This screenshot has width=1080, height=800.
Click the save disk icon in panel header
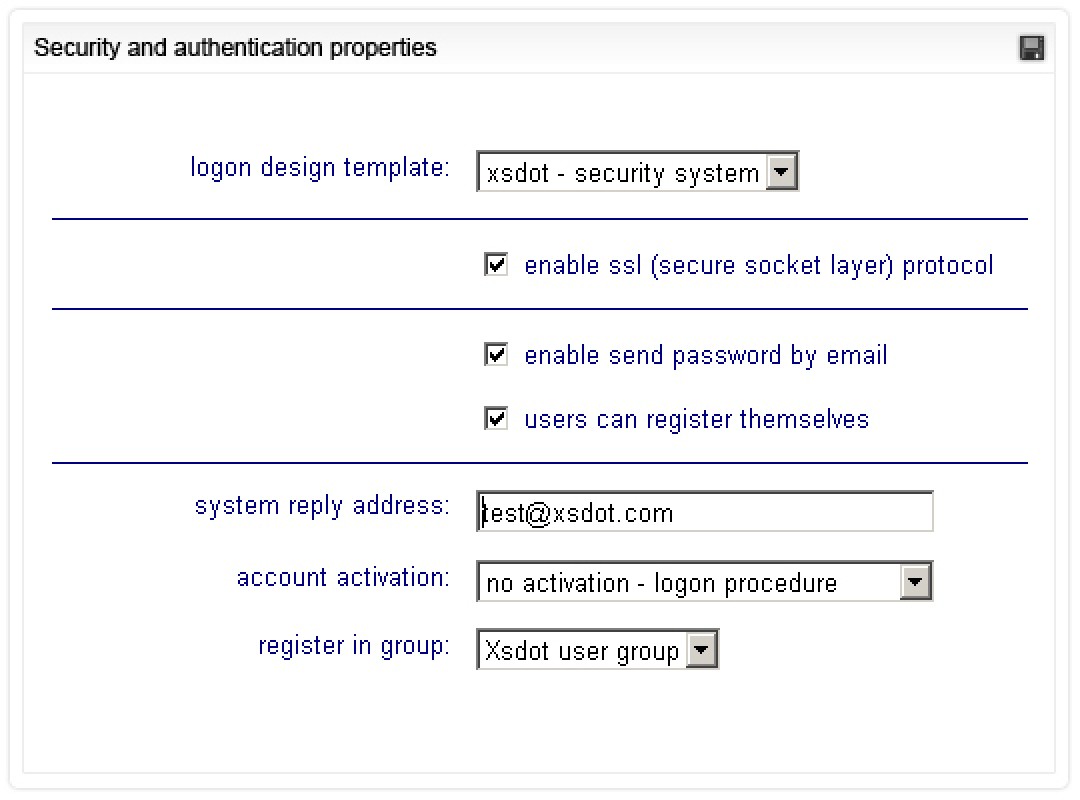1032,48
